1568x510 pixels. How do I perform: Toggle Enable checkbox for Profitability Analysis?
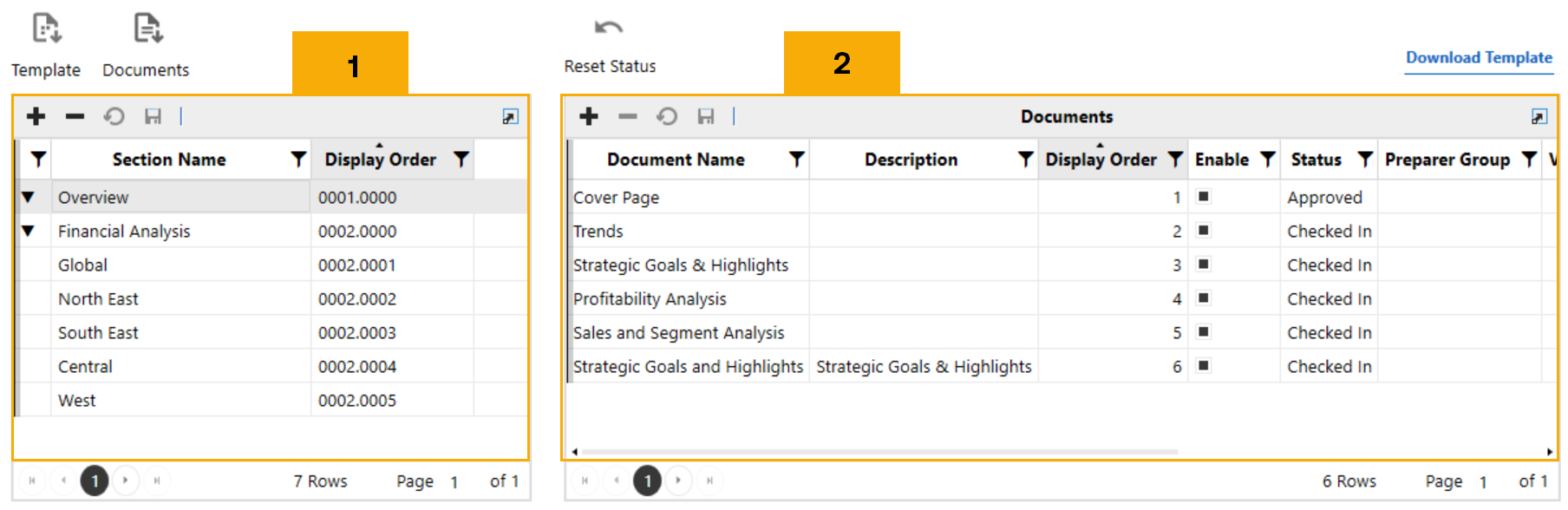pos(1204,298)
